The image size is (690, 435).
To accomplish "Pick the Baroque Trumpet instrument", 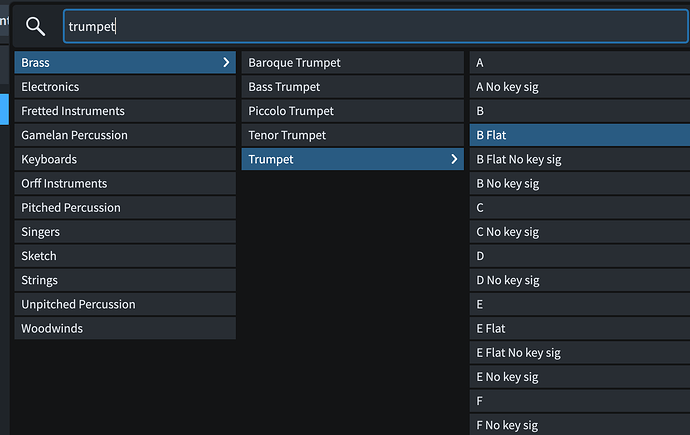I will point(352,63).
